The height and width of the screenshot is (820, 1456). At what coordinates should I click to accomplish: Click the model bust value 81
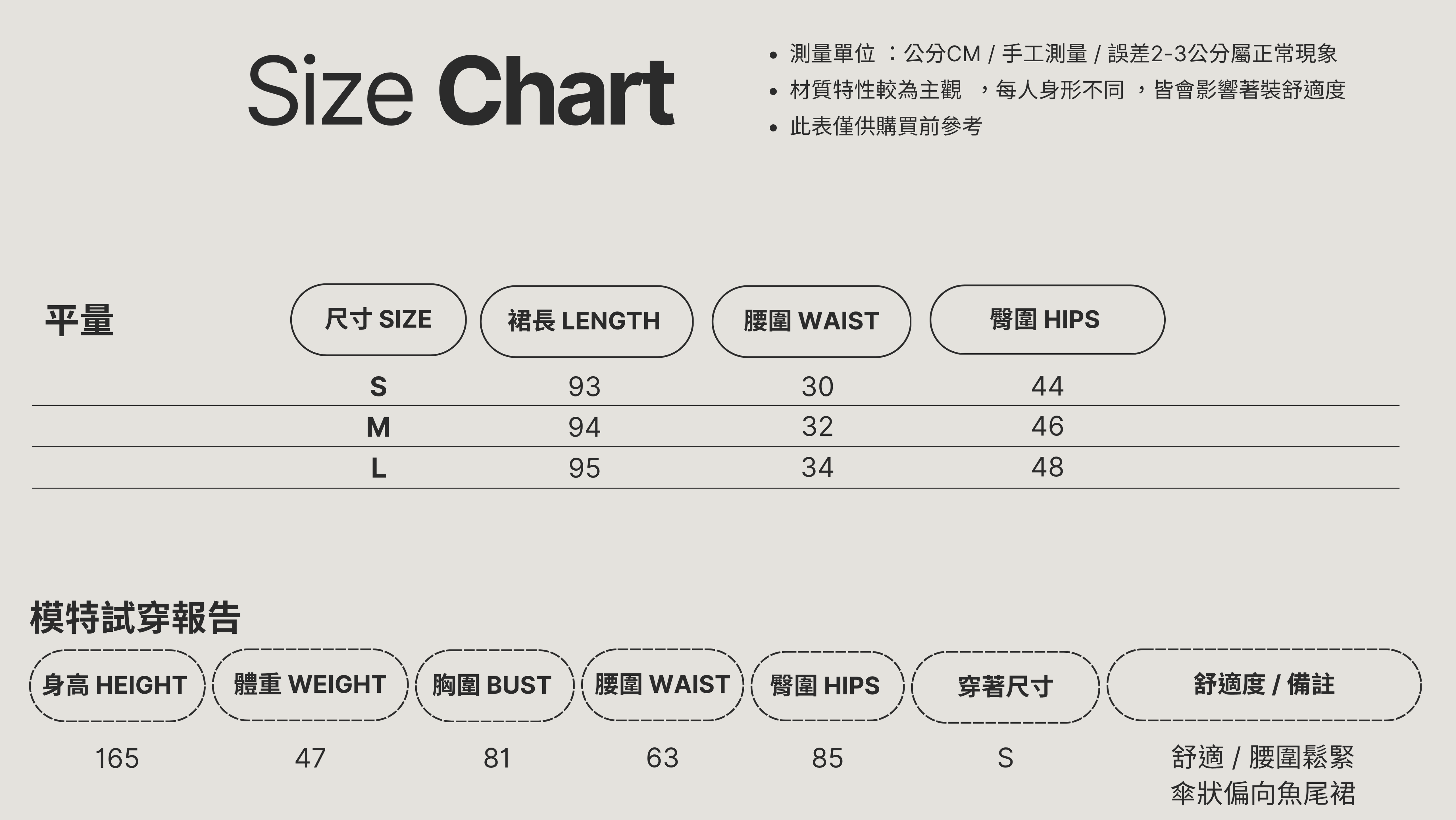pyautogui.click(x=497, y=758)
